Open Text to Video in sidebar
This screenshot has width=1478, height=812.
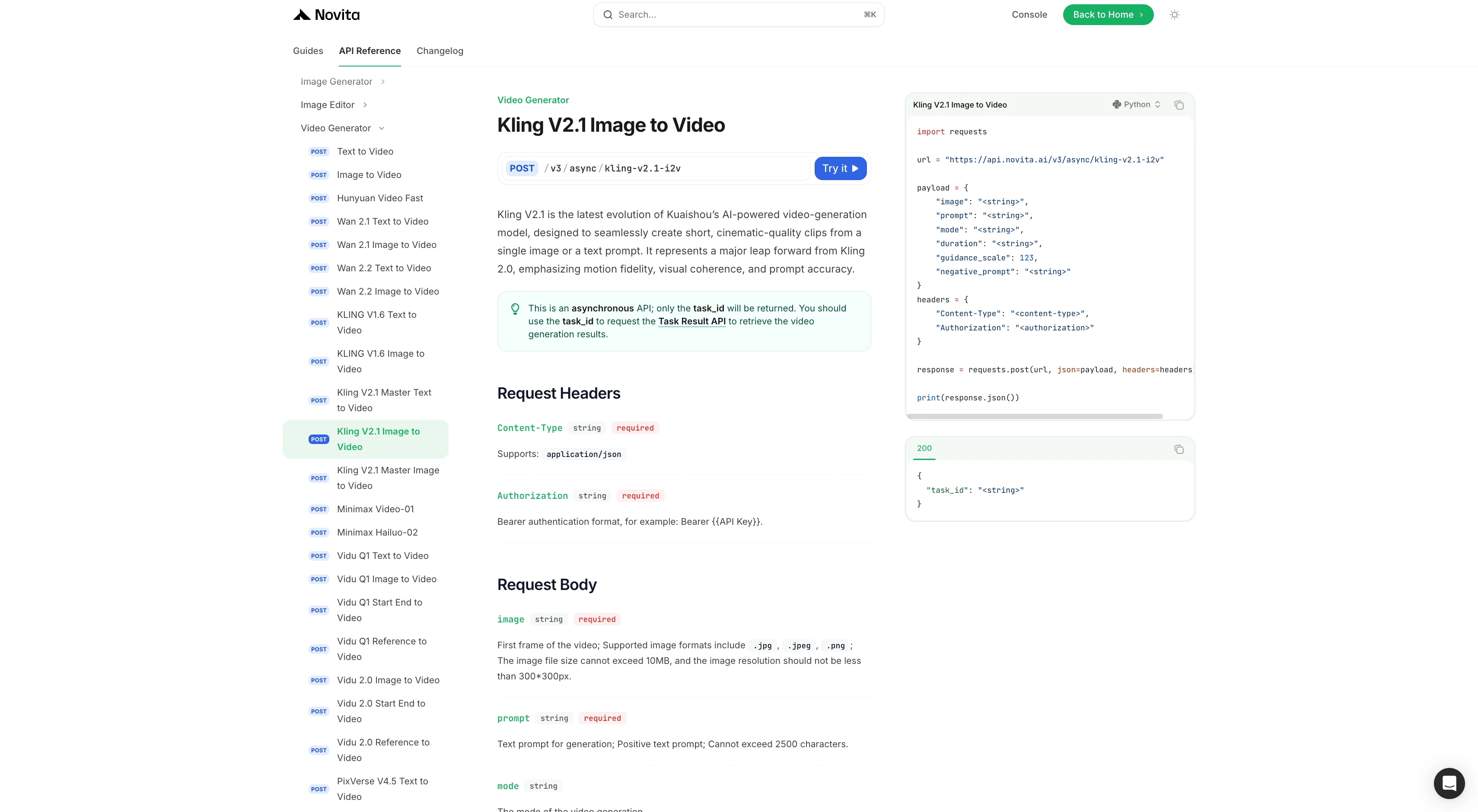click(365, 152)
